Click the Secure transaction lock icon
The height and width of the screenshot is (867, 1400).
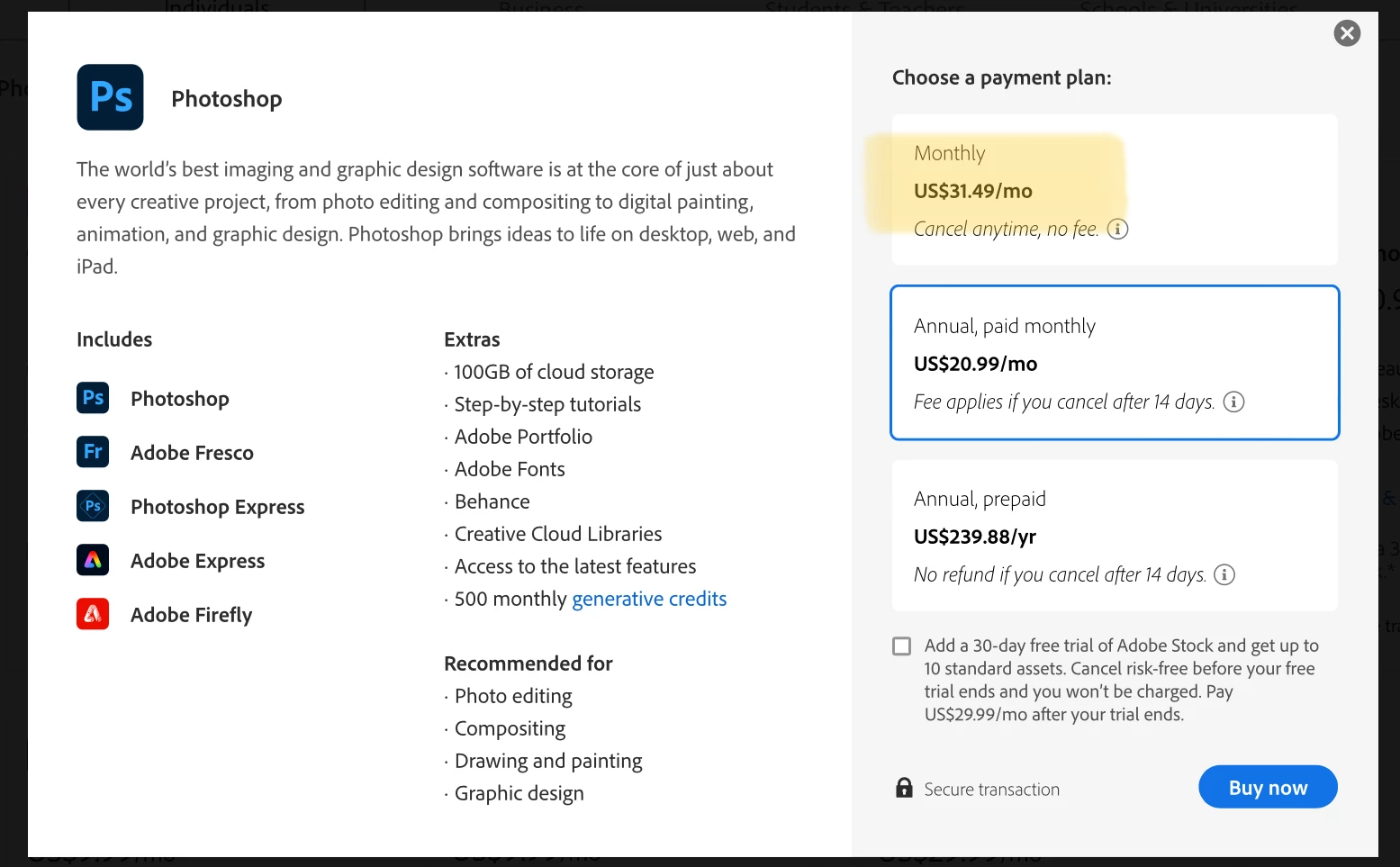(x=904, y=789)
